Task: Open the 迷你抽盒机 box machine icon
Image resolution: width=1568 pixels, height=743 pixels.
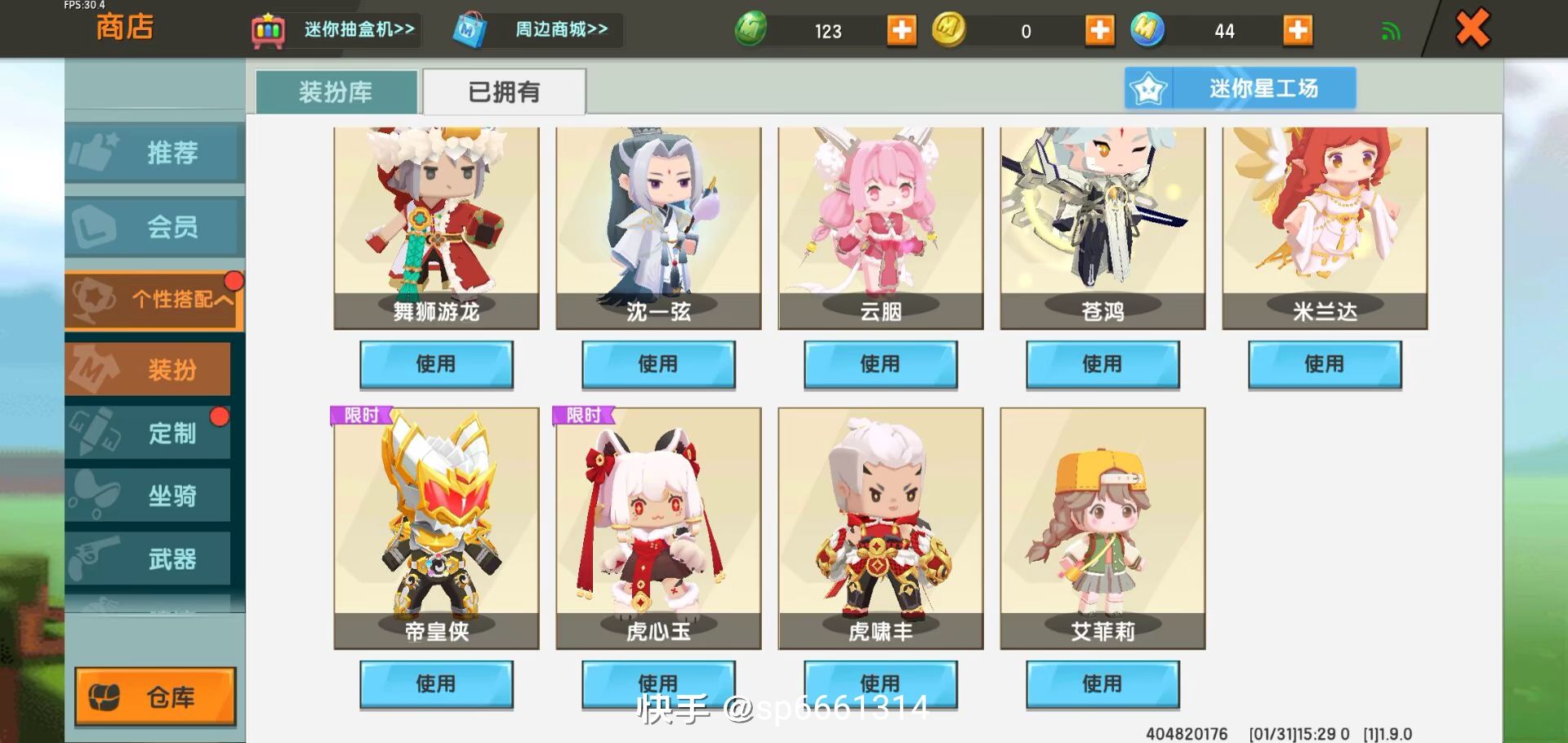Action: point(268,30)
